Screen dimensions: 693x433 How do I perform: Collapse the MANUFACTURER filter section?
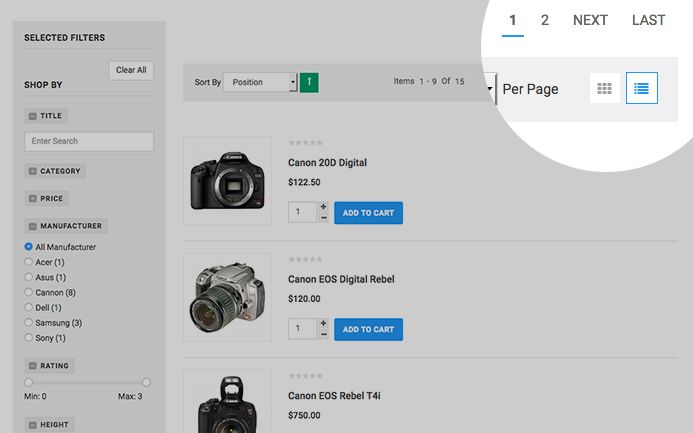pyautogui.click(x=33, y=226)
